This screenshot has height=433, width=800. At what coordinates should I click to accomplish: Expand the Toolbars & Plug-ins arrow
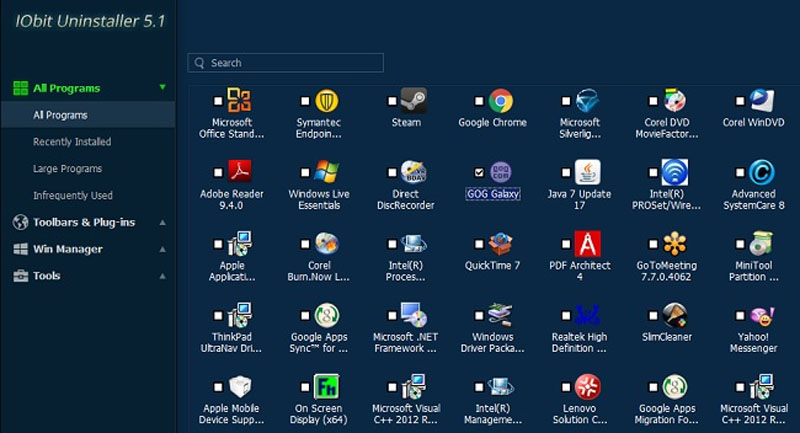(x=162, y=222)
